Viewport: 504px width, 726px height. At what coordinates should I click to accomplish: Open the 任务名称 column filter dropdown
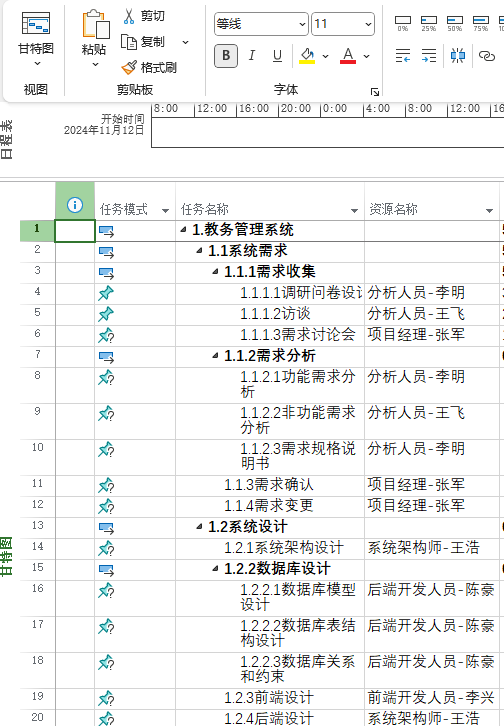(x=355, y=211)
